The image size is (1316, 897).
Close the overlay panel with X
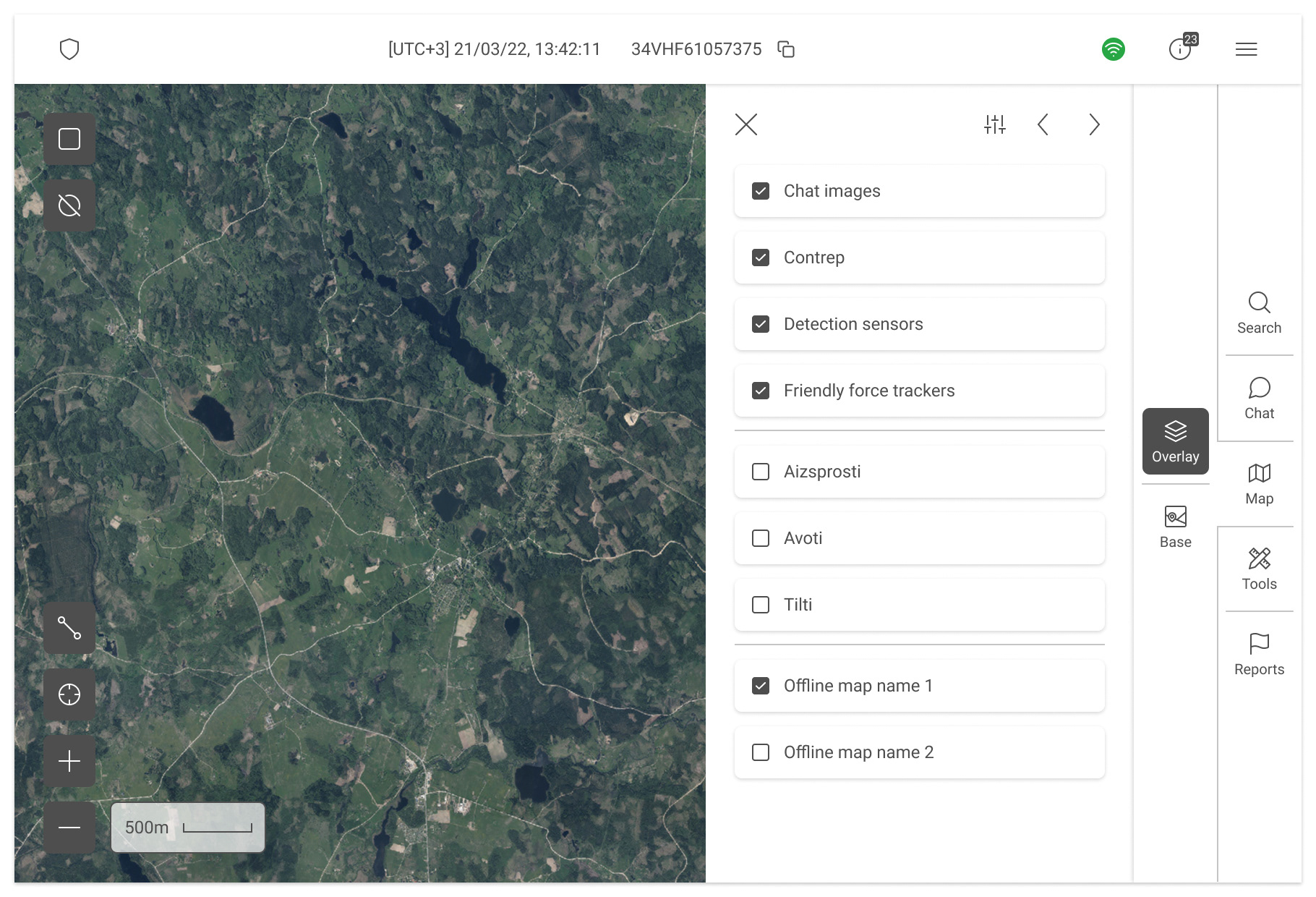pyautogui.click(x=746, y=124)
